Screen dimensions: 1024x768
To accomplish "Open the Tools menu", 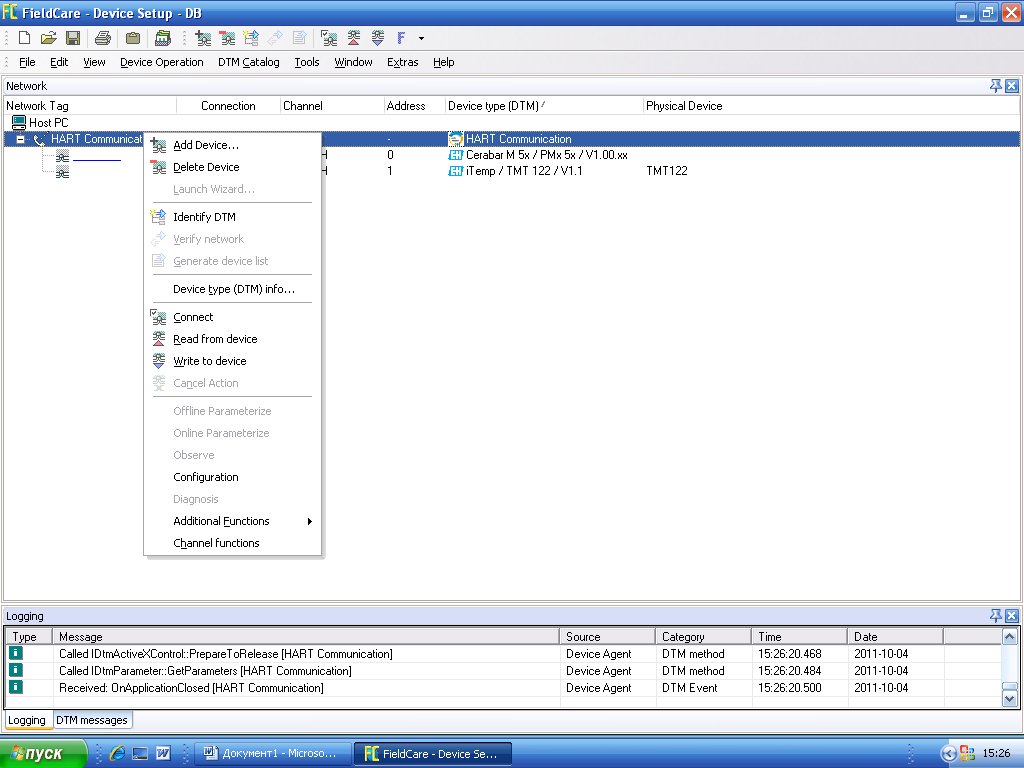I will point(306,62).
